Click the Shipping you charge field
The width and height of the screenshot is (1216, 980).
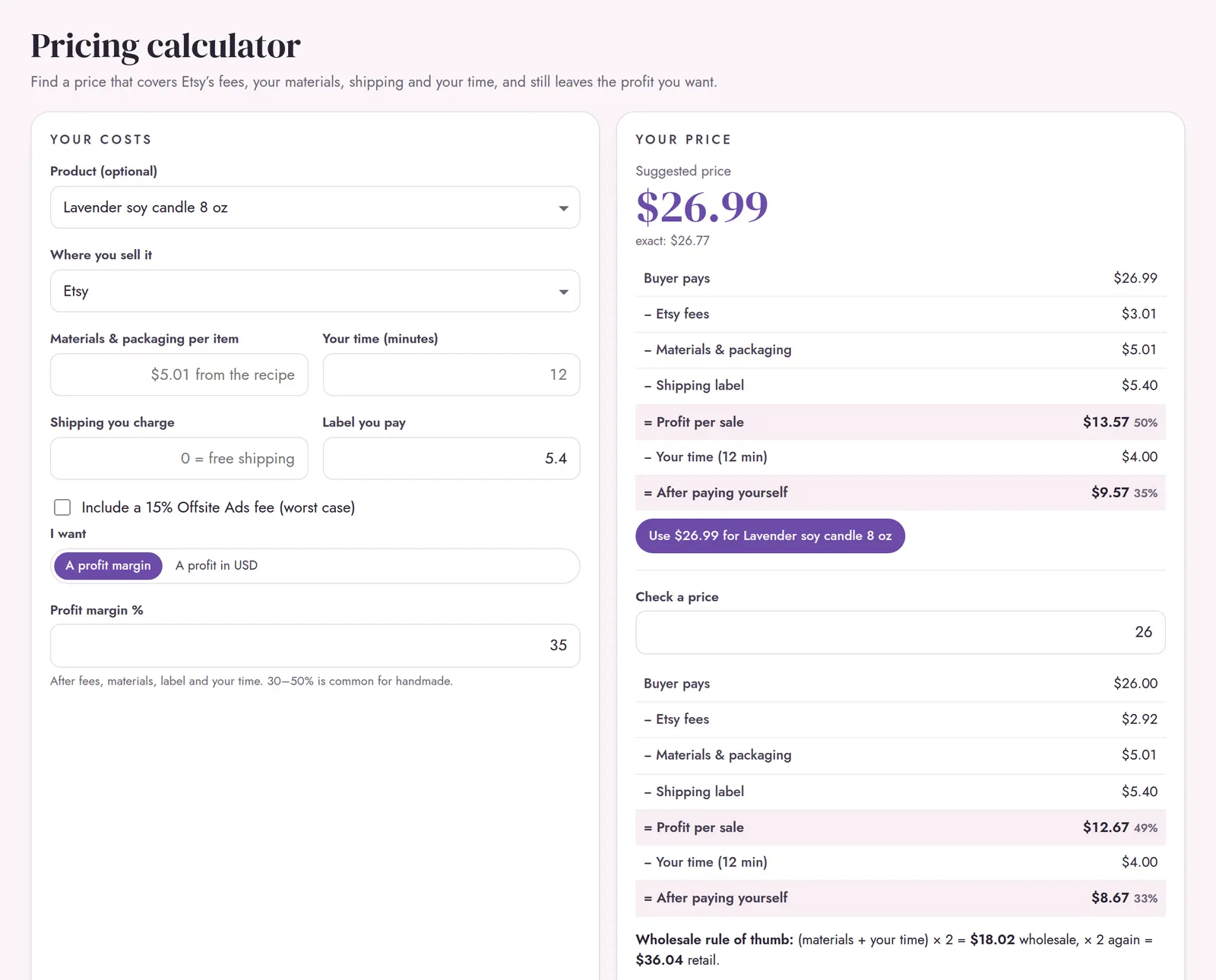click(x=179, y=458)
